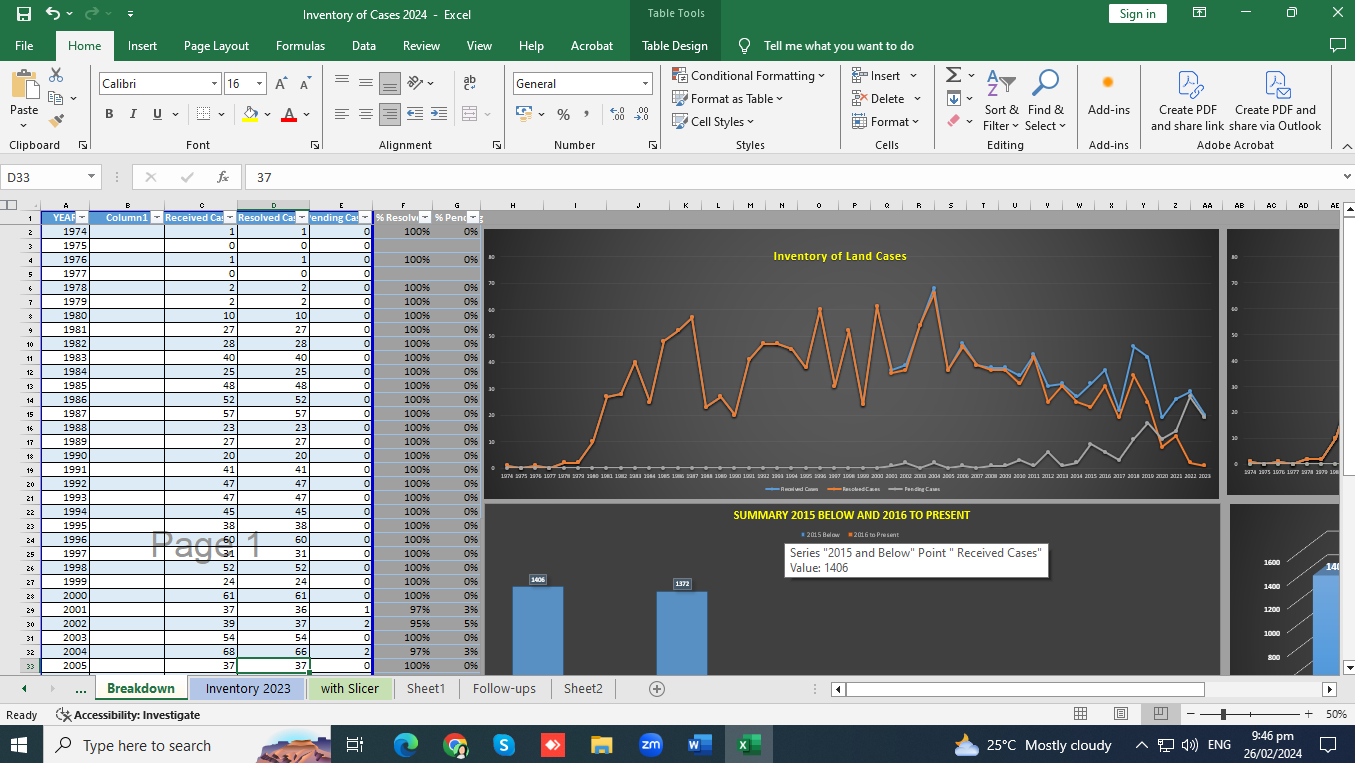1355x763 pixels.
Task: Toggle Align Right for the cell
Action: coord(390,114)
